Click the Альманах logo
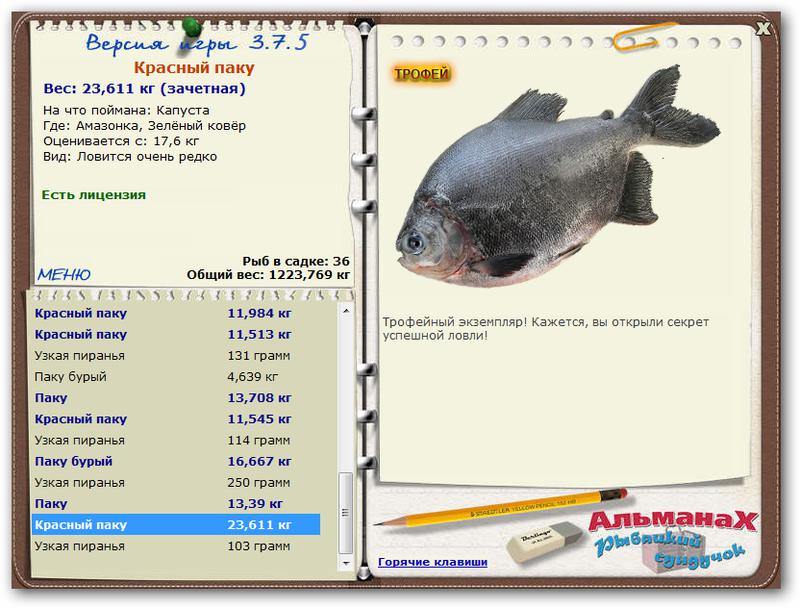800x608 pixels. pos(672,520)
